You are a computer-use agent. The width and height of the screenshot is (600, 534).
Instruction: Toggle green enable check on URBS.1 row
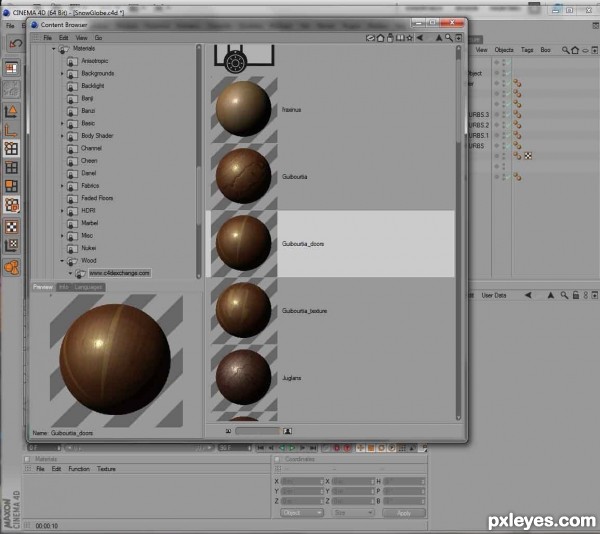(x=507, y=135)
